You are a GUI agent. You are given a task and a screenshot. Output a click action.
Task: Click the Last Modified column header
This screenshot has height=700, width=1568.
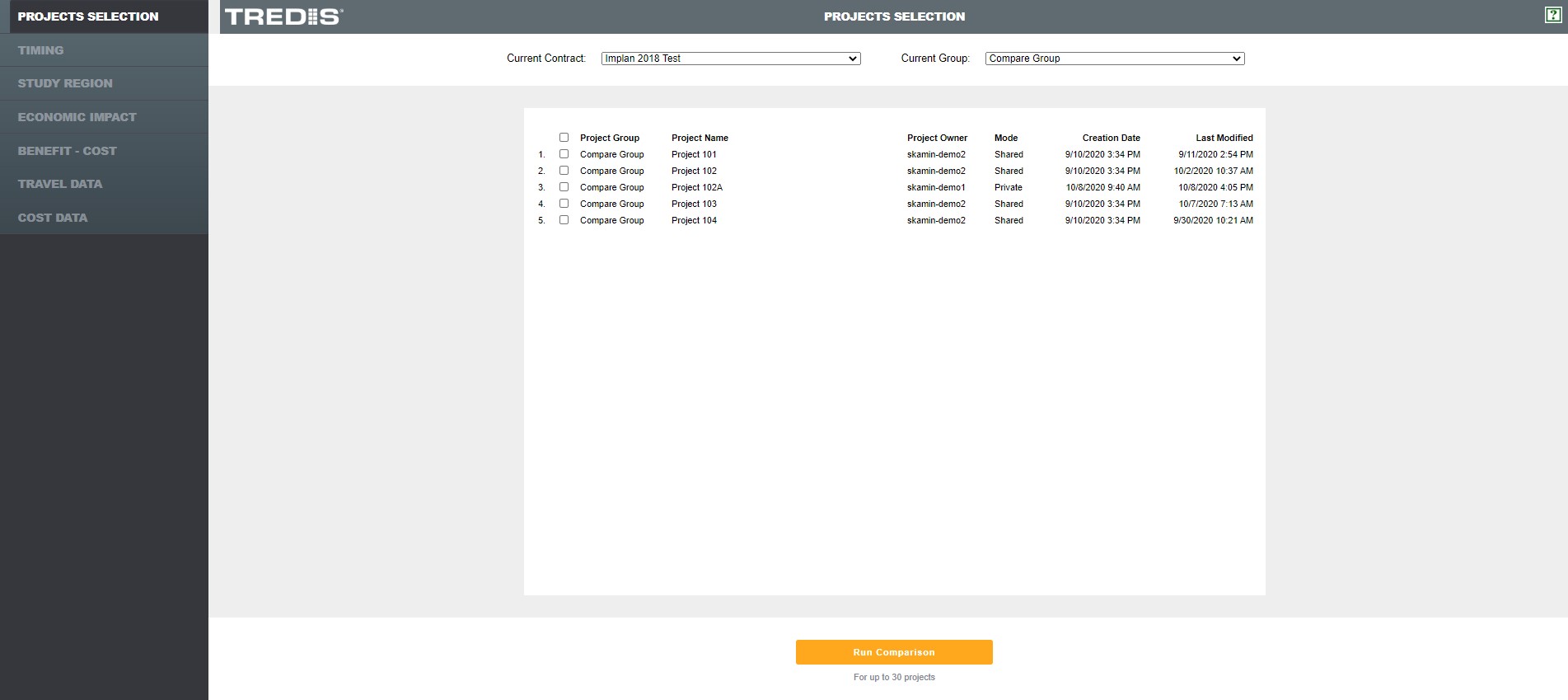[1224, 138]
